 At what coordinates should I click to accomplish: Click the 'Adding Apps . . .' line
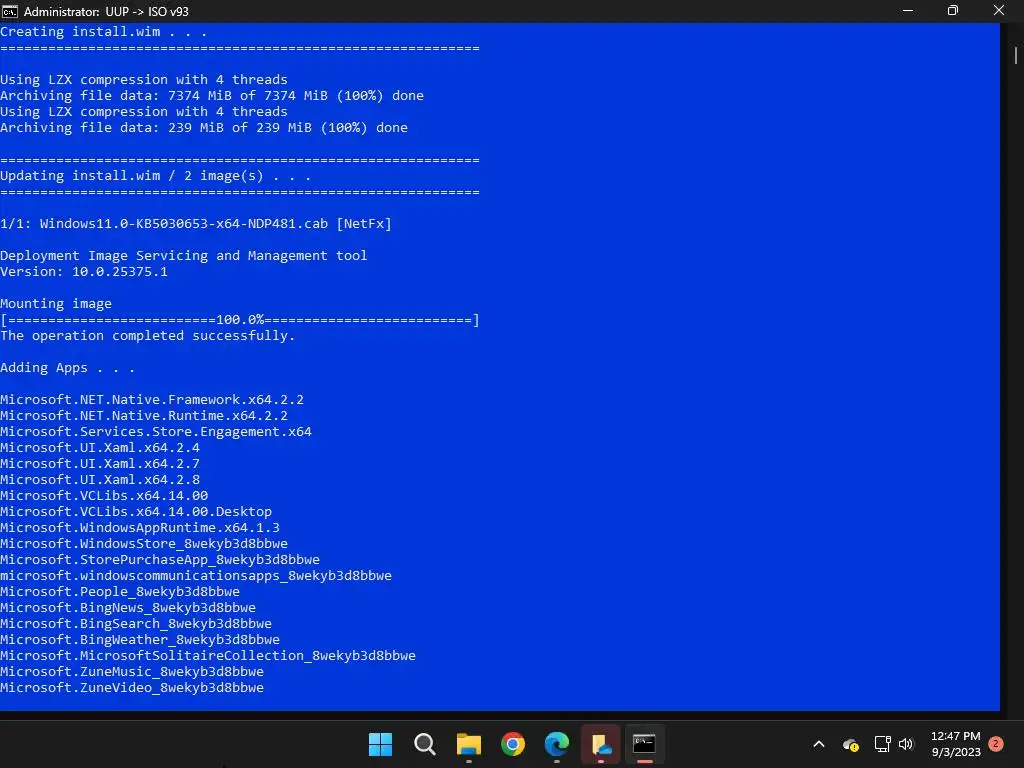(x=67, y=368)
